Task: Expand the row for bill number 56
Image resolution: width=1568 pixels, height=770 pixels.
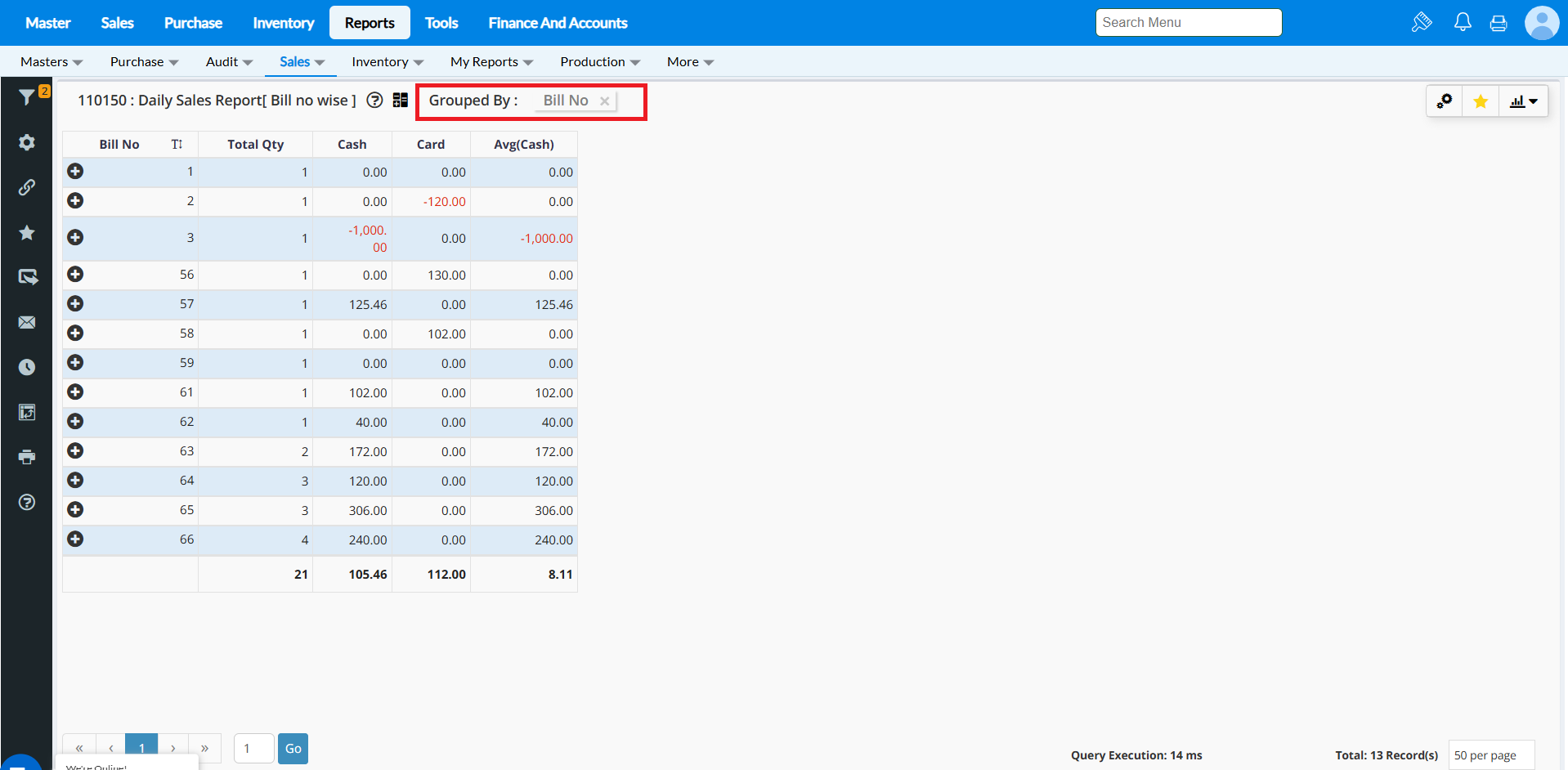Action: (75, 275)
